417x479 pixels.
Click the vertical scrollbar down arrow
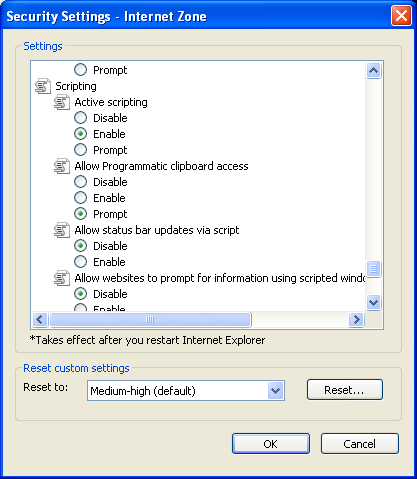pyautogui.click(x=373, y=302)
